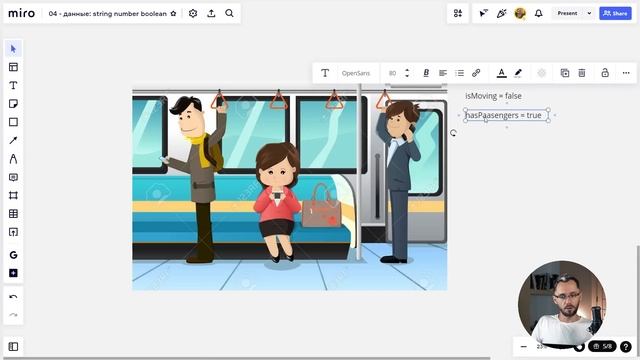
Task: Open the Templates tool
Action: 13,67
